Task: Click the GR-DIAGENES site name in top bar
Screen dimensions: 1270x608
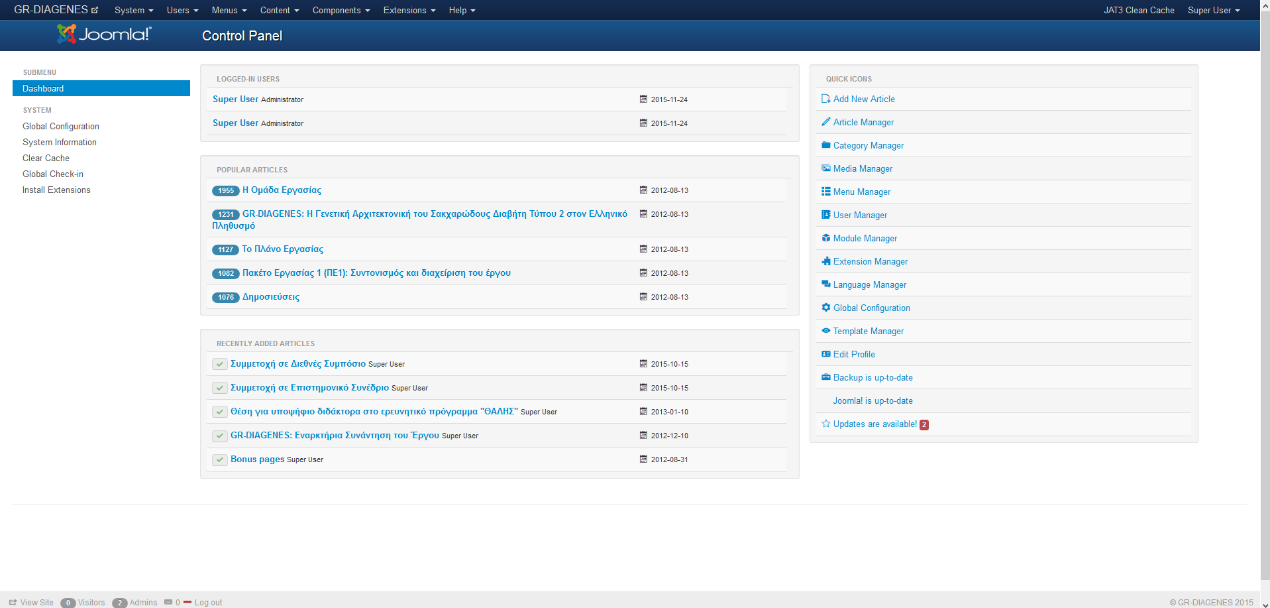Action: [x=51, y=10]
